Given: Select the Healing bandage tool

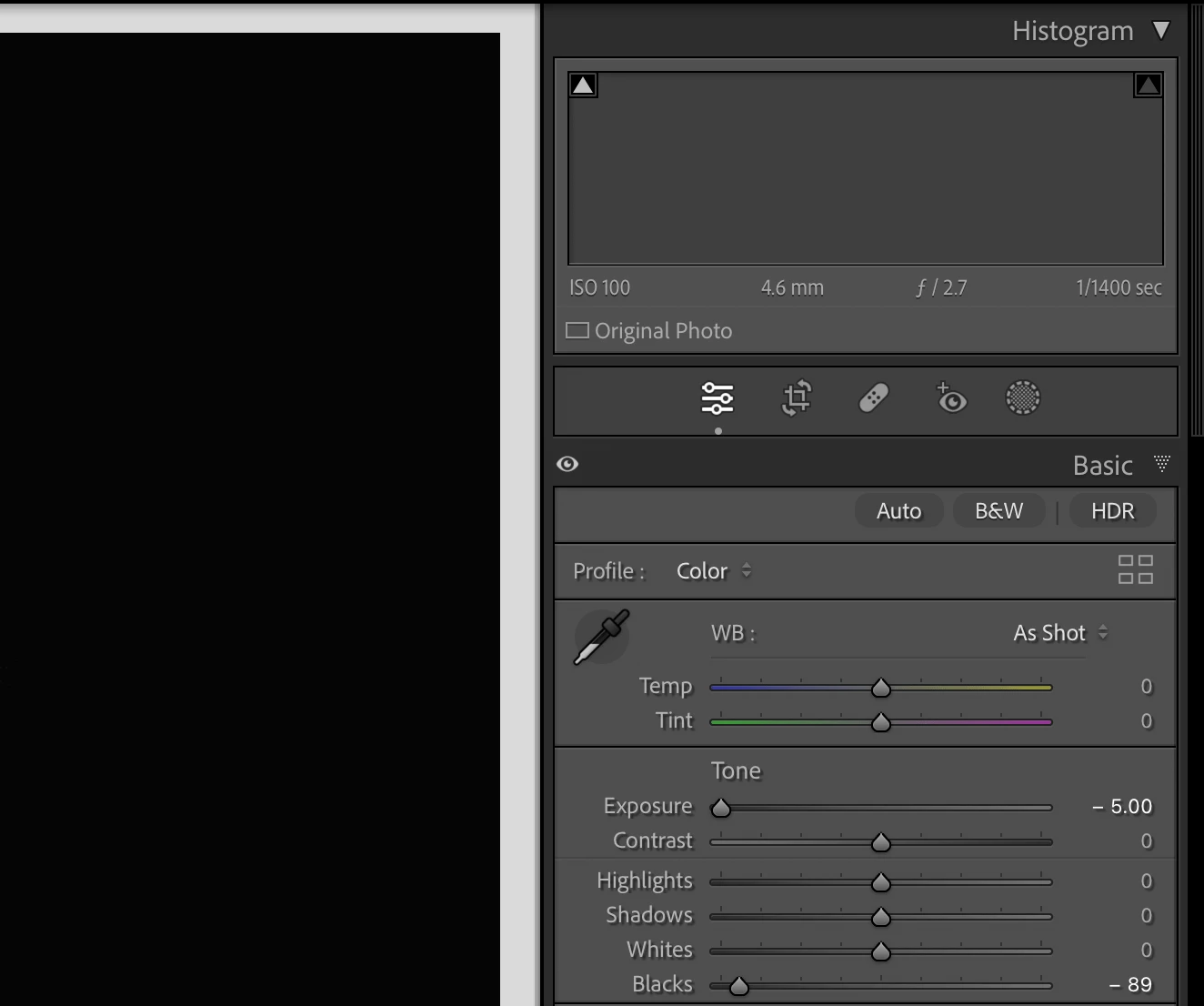Looking at the screenshot, I should click(874, 398).
